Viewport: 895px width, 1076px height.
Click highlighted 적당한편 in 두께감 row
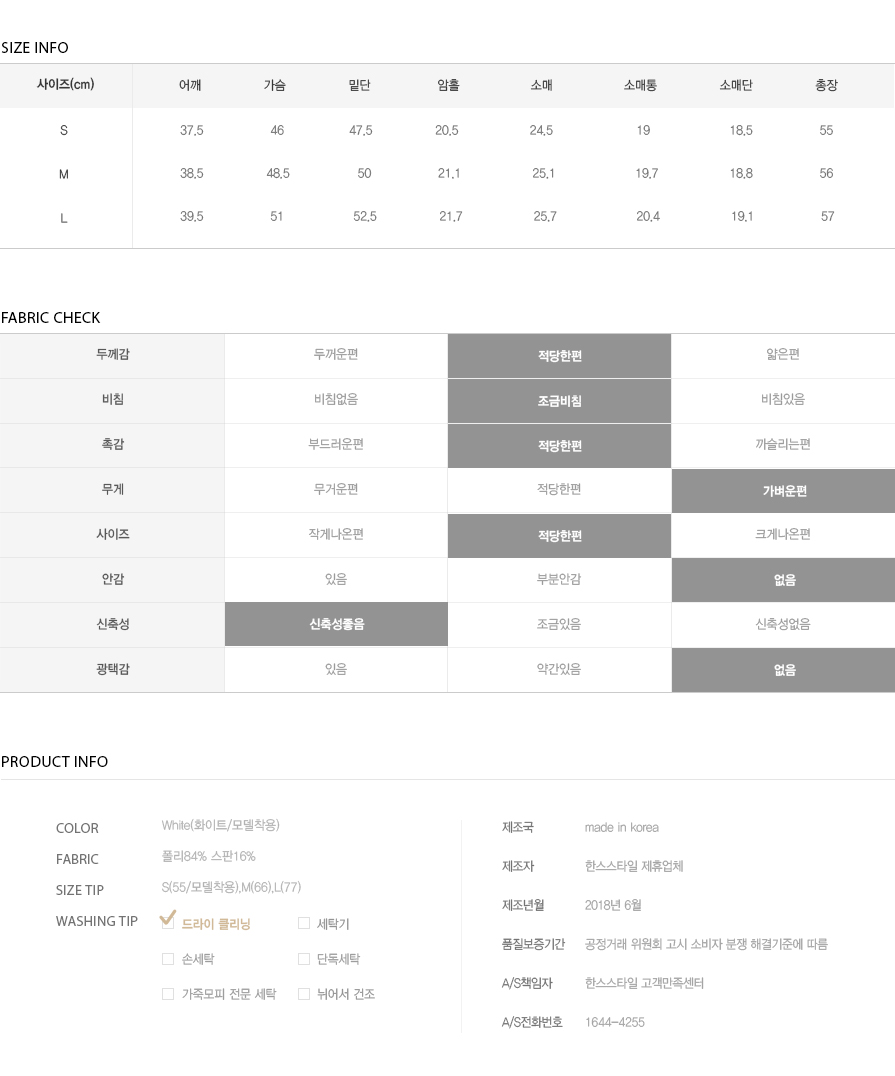[x=559, y=356]
